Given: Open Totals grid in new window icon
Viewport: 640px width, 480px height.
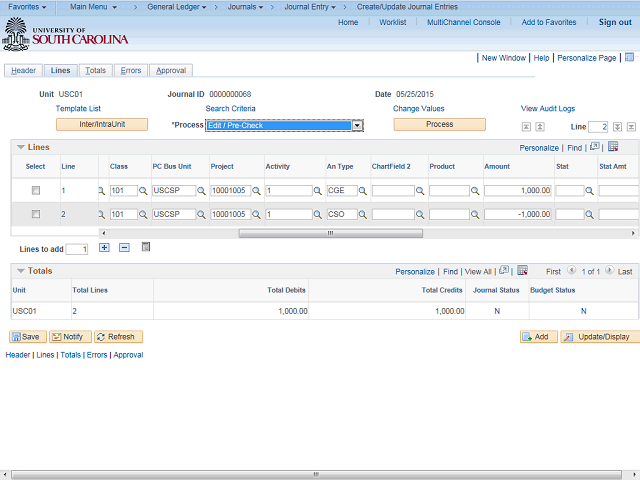Looking at the screenshot, I should tap(506, 271).
